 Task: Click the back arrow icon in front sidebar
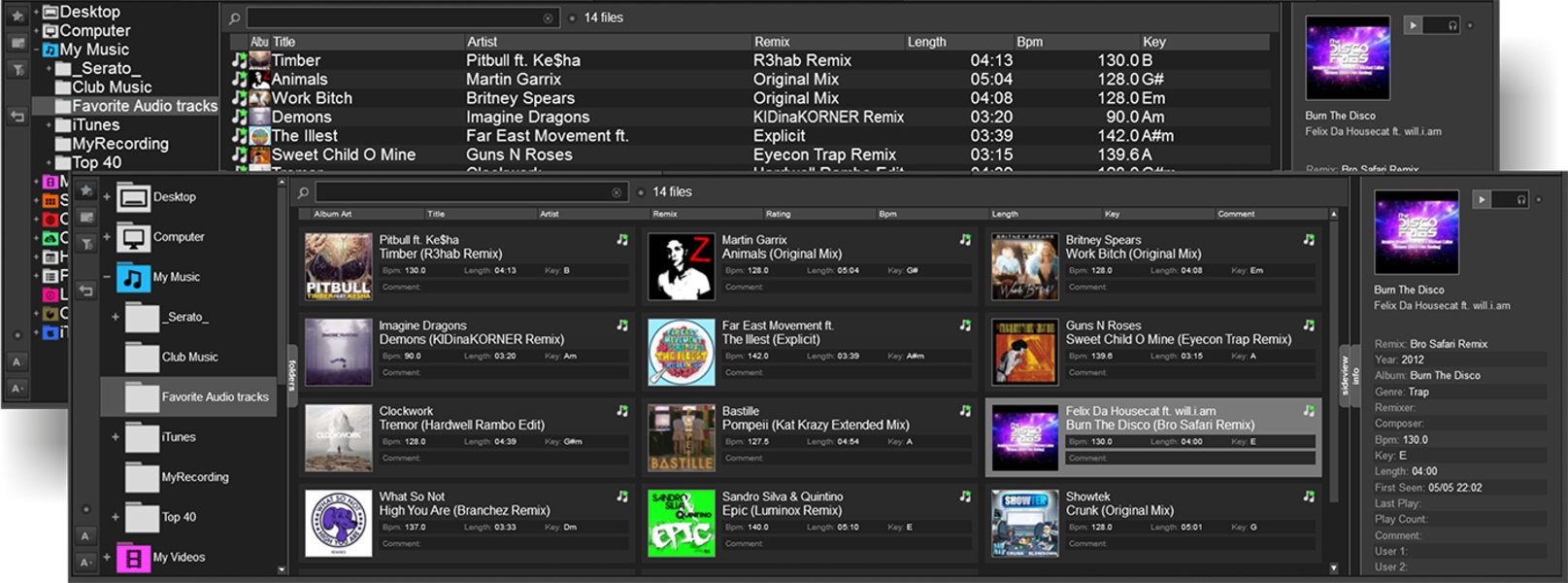(86, 291)
